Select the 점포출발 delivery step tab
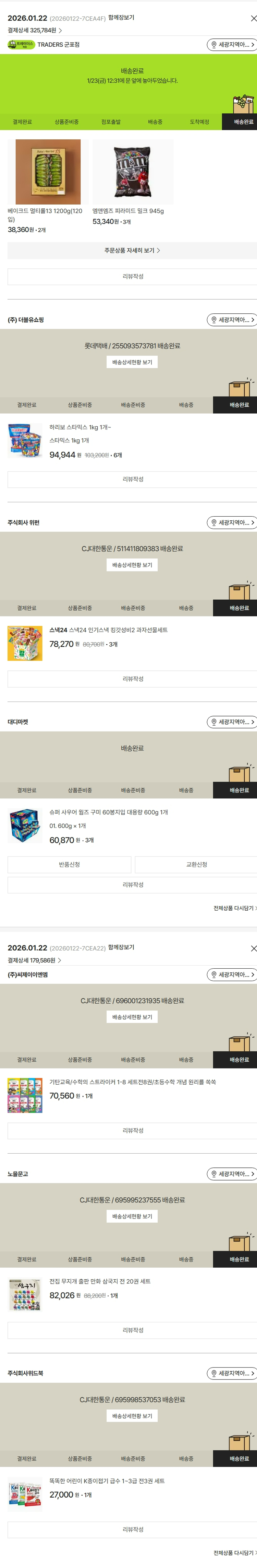This screenshot has width=257, height=1568. coord(111,122)
